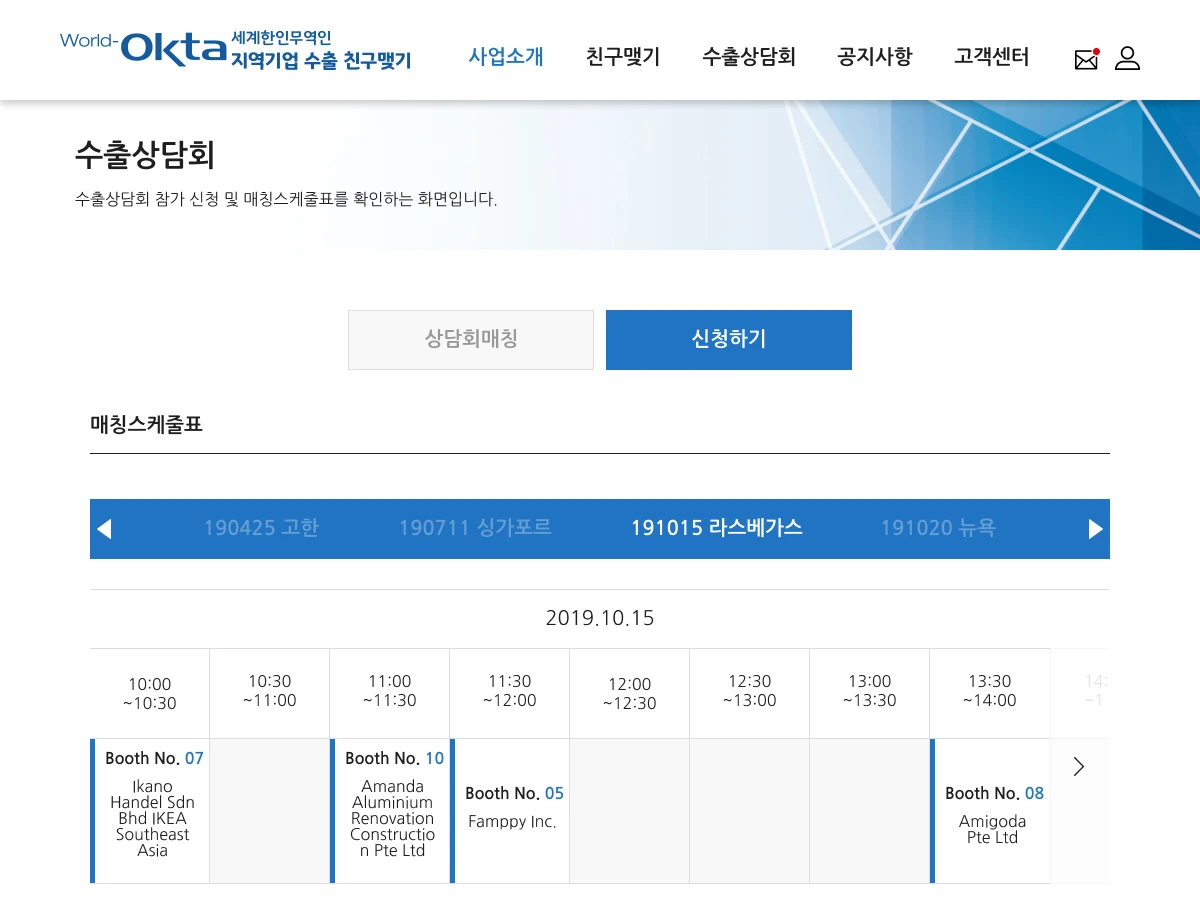Open the 사업소개 menu
Image resolution: width=1200 pixels, height=900 pixels.
click(506, 57)
